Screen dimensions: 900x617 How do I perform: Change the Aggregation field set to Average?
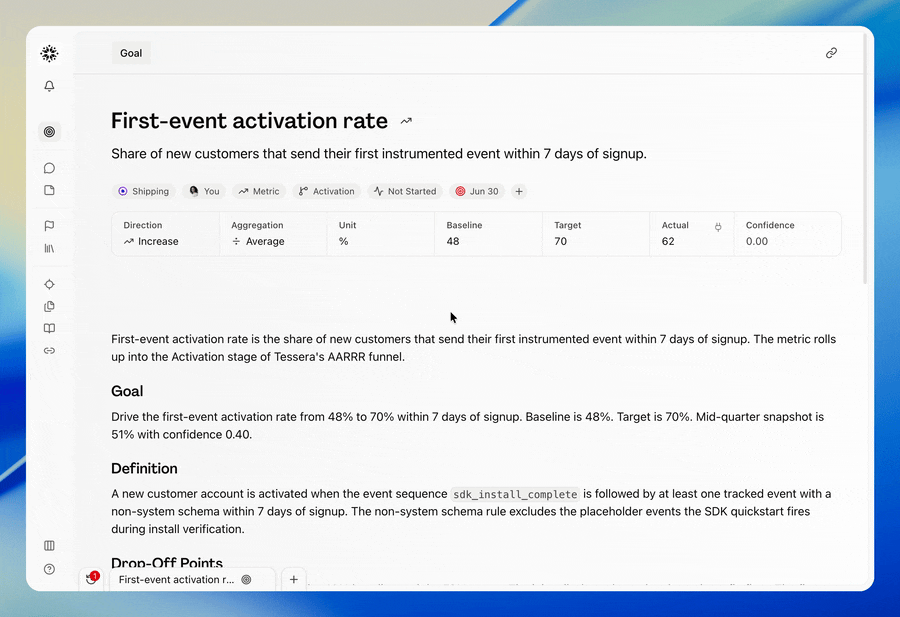tap(273, 234)
